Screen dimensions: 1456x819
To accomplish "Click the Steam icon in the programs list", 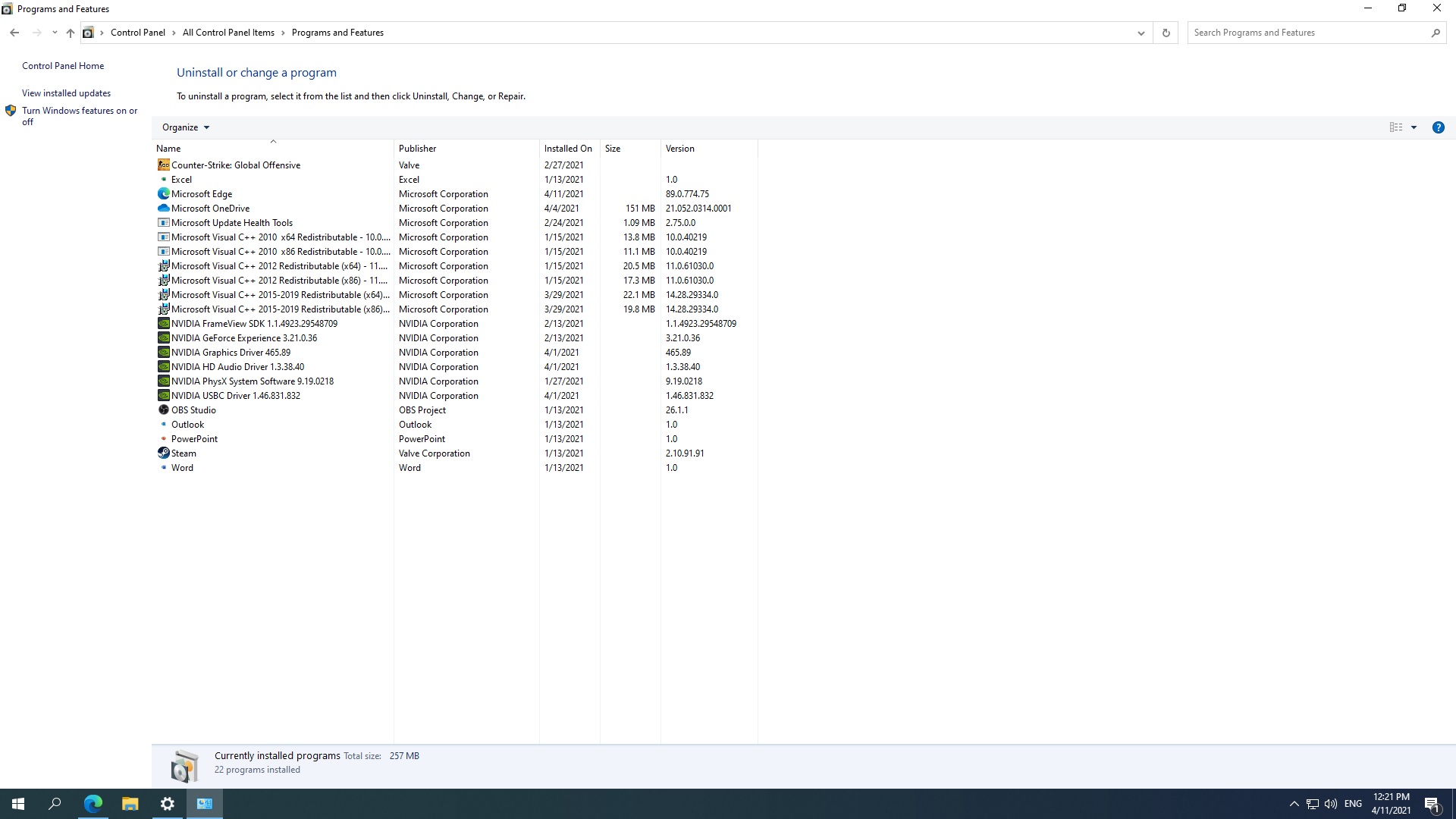I will click(163, 453).
